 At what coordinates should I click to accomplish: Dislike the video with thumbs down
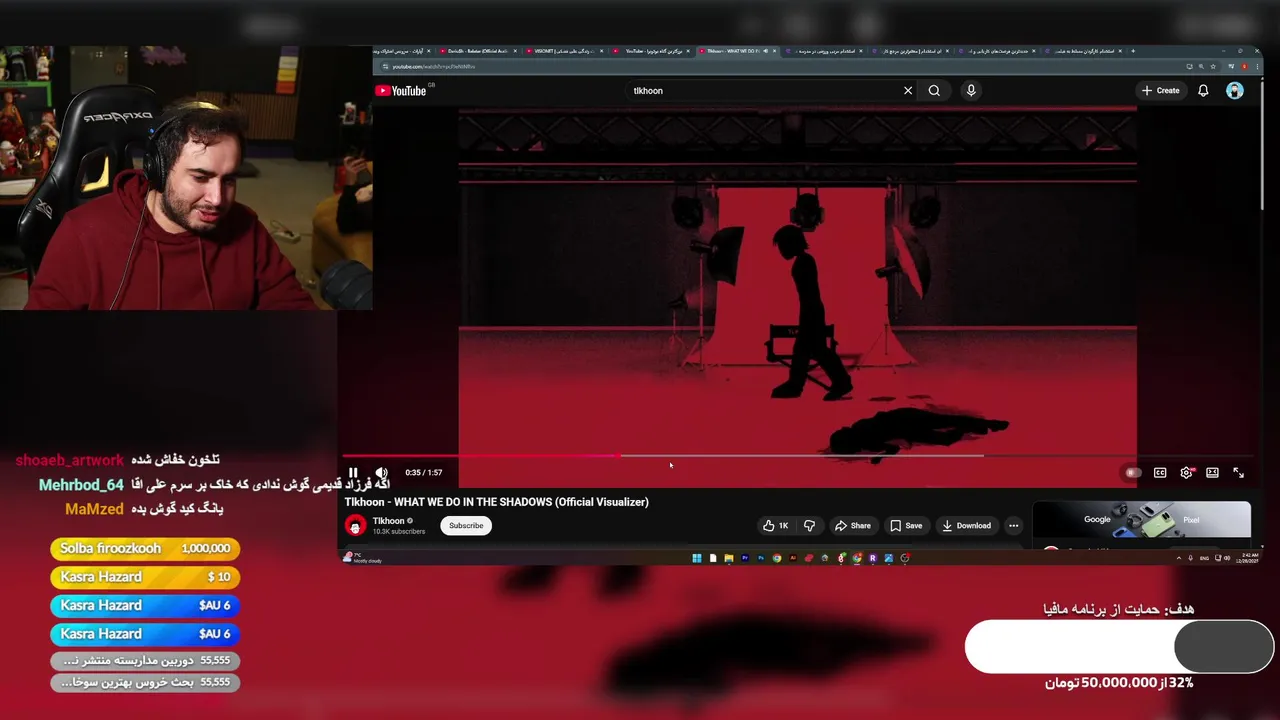[x=810, y=526]
